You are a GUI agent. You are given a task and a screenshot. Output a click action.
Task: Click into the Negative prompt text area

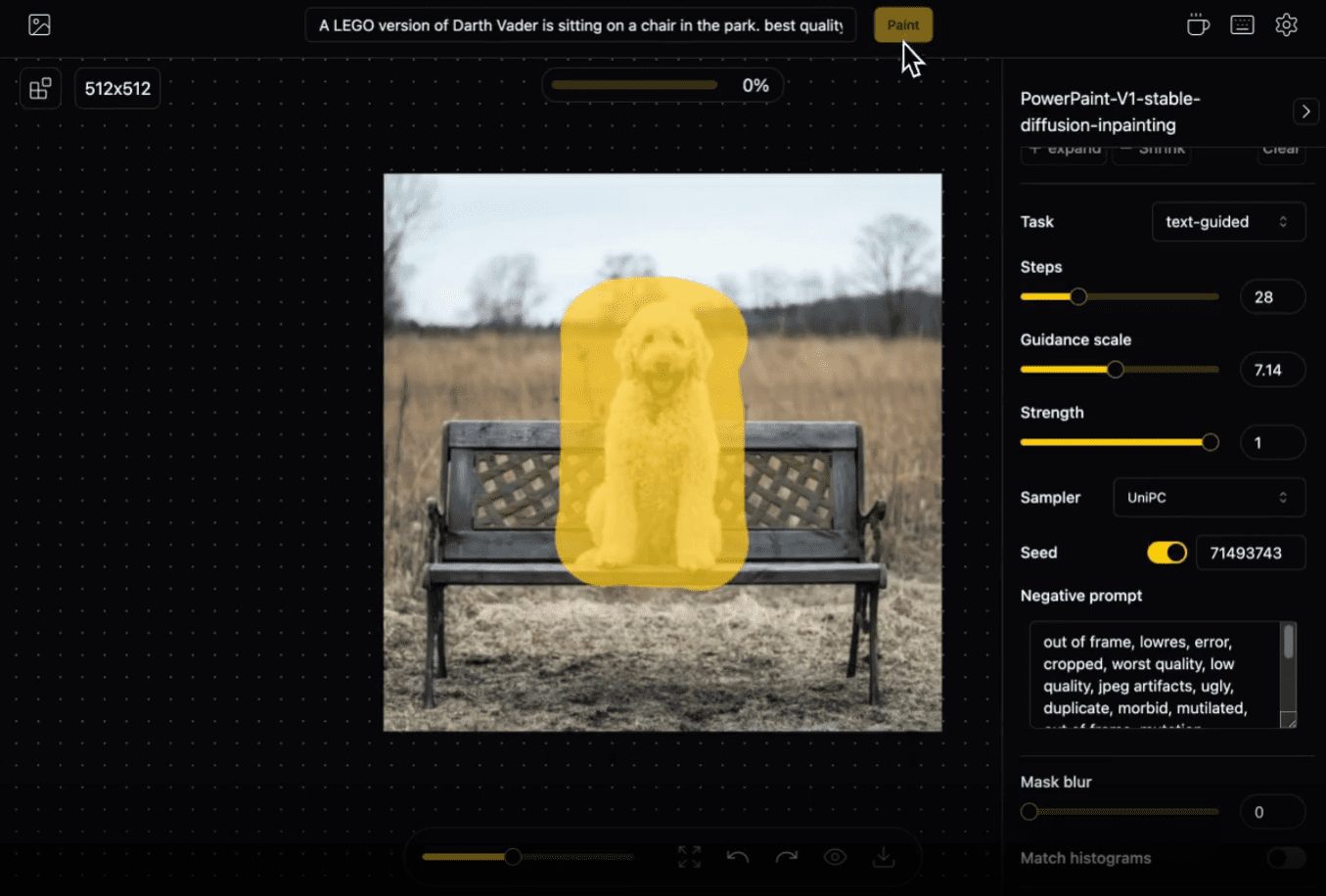1155,675
